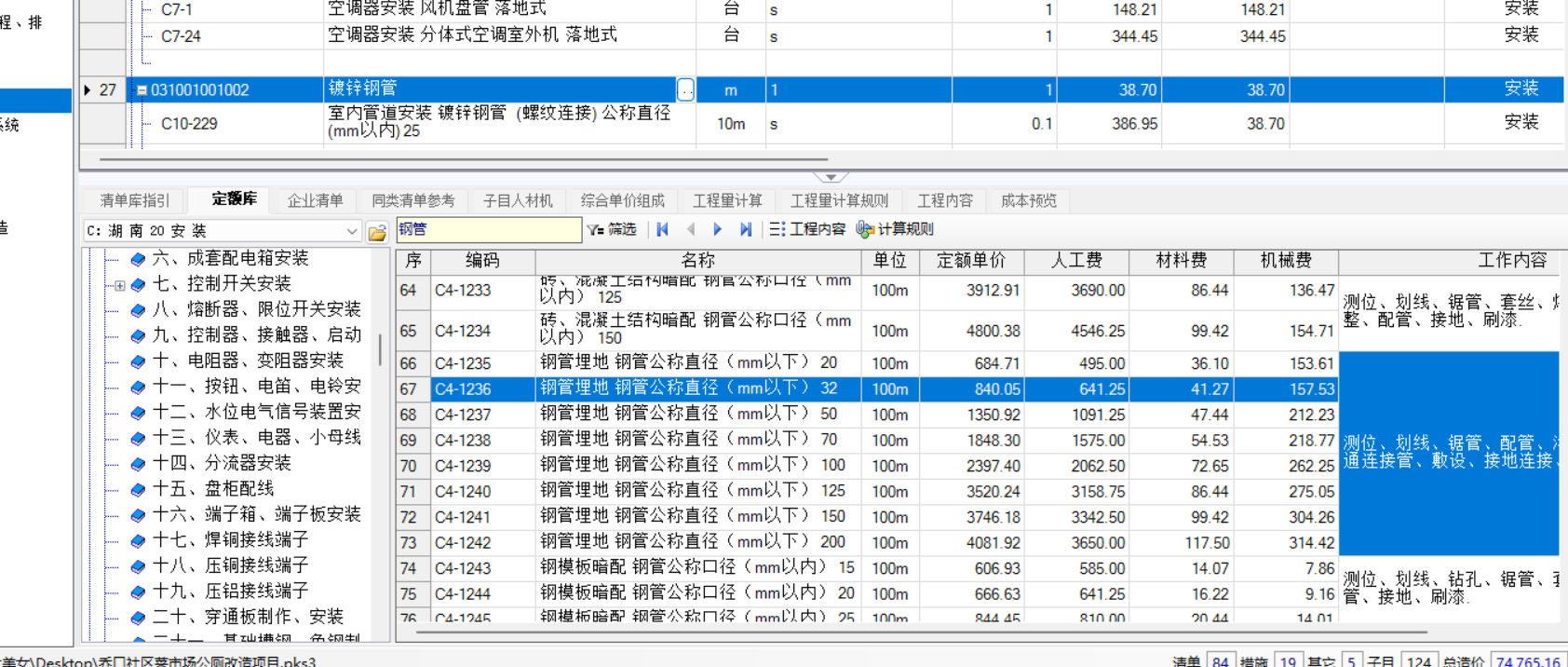Screen dimensions: 1568x667
Task: Click the book icon for 十、电阻器、变阻器安装
Action: point(138,361)
